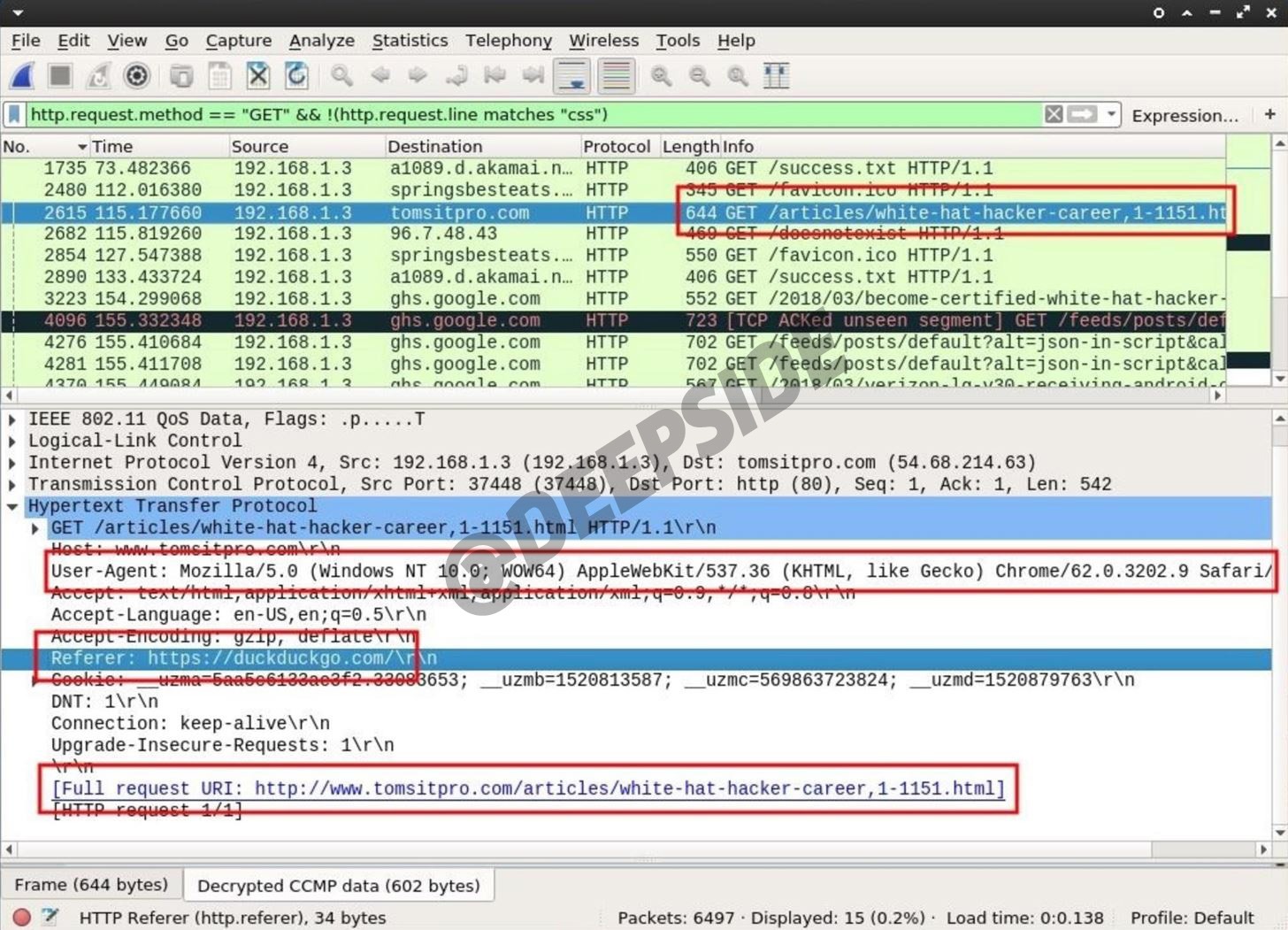Collapse the Hypertext Transfer Protocol tree
This screenshot has height=930, width=1288.
12,506
